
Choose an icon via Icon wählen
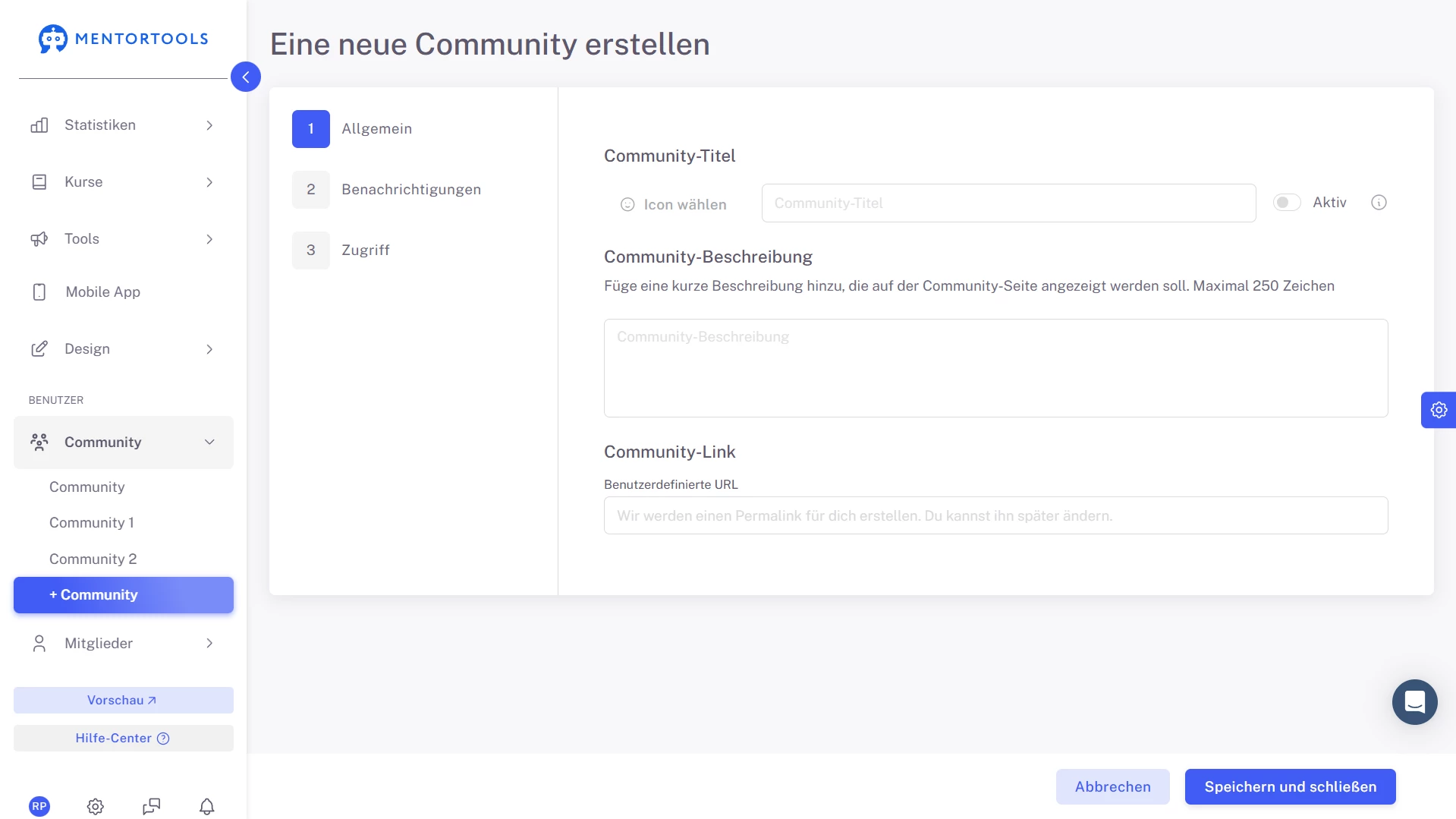(x=673, y=204)
